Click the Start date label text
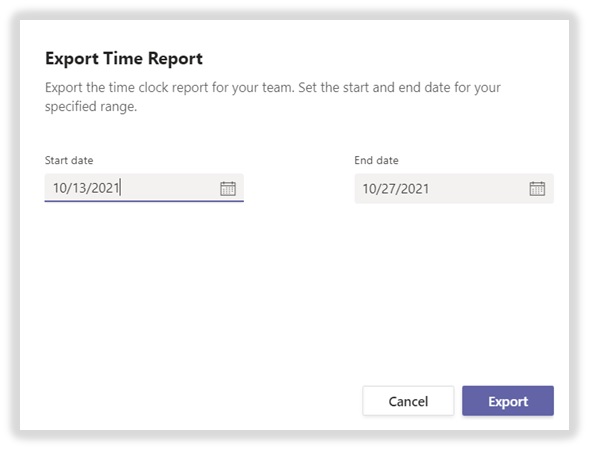 [x=69, y=160]
